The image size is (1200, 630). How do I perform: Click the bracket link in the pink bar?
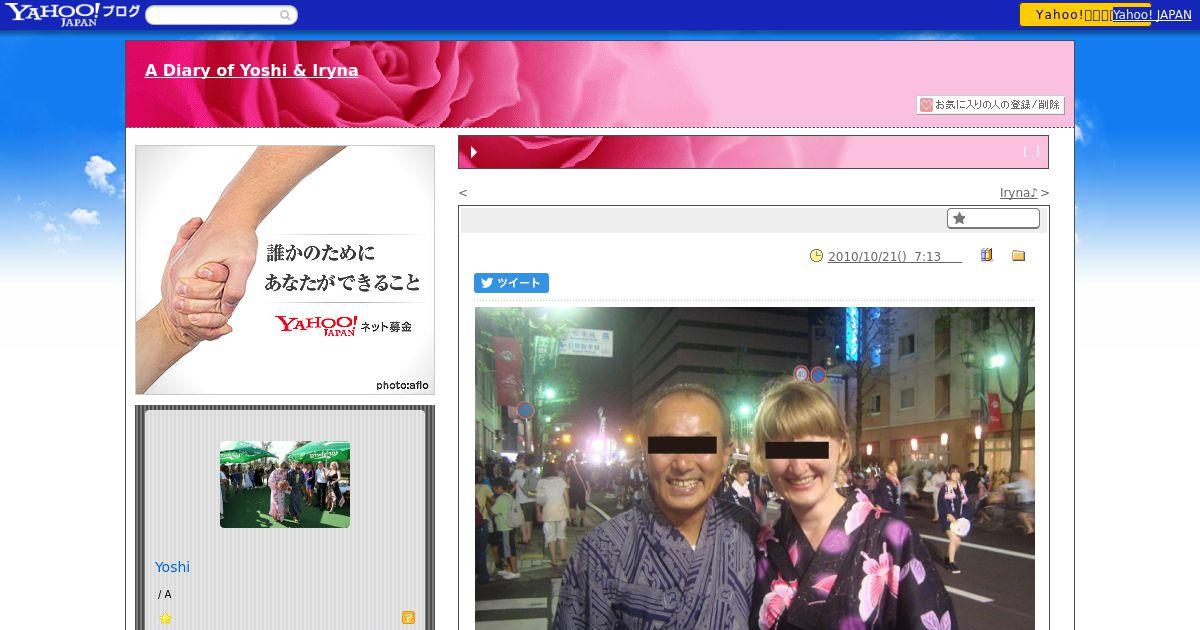1031,152
